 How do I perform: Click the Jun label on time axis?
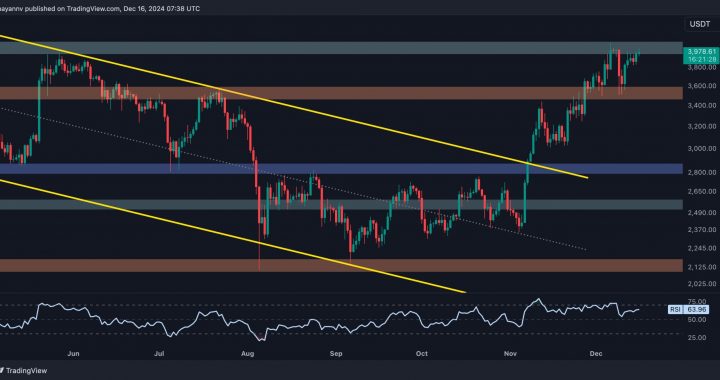click(x=73, y=354)
